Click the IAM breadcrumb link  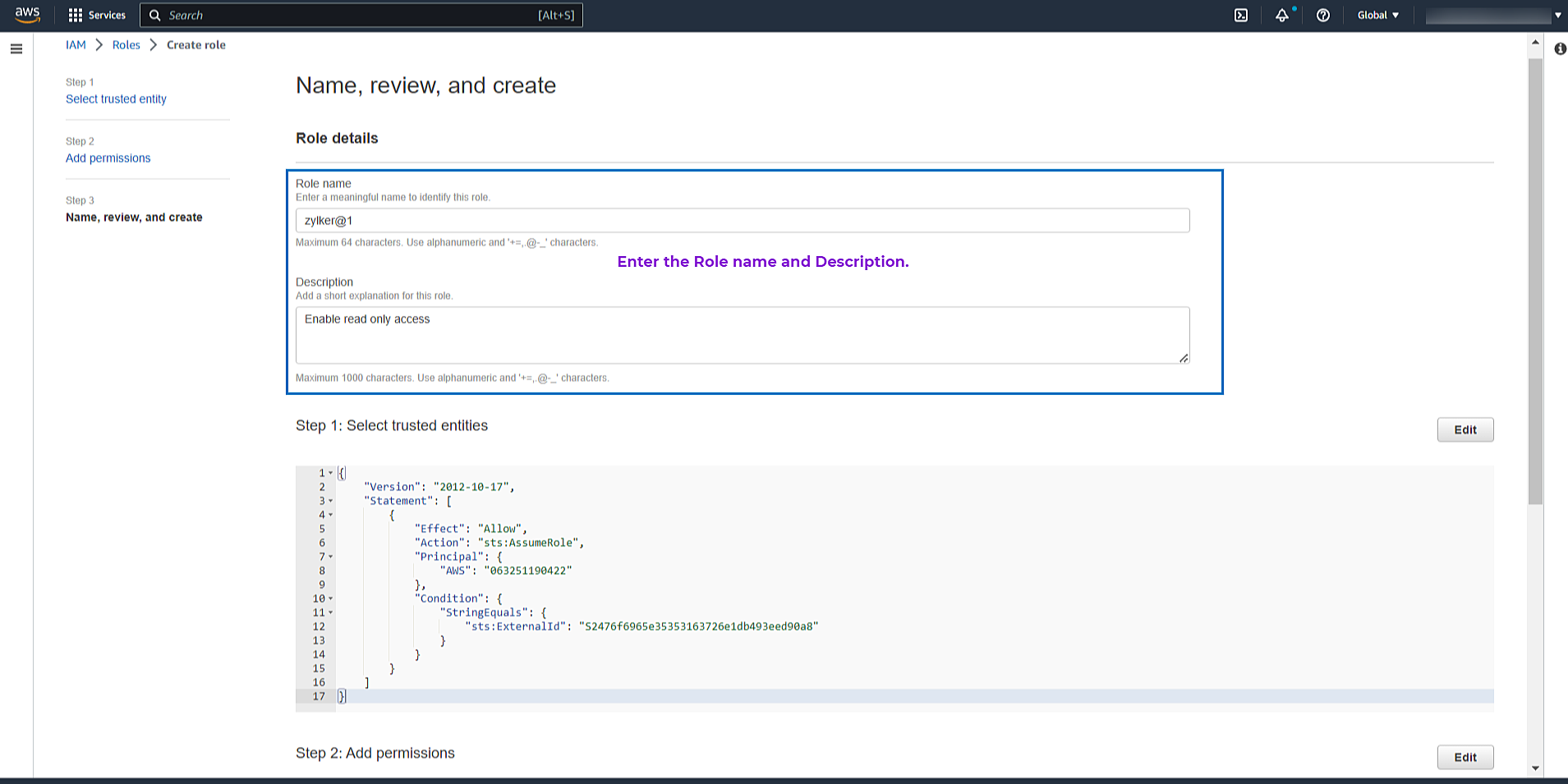coord(76,45)
